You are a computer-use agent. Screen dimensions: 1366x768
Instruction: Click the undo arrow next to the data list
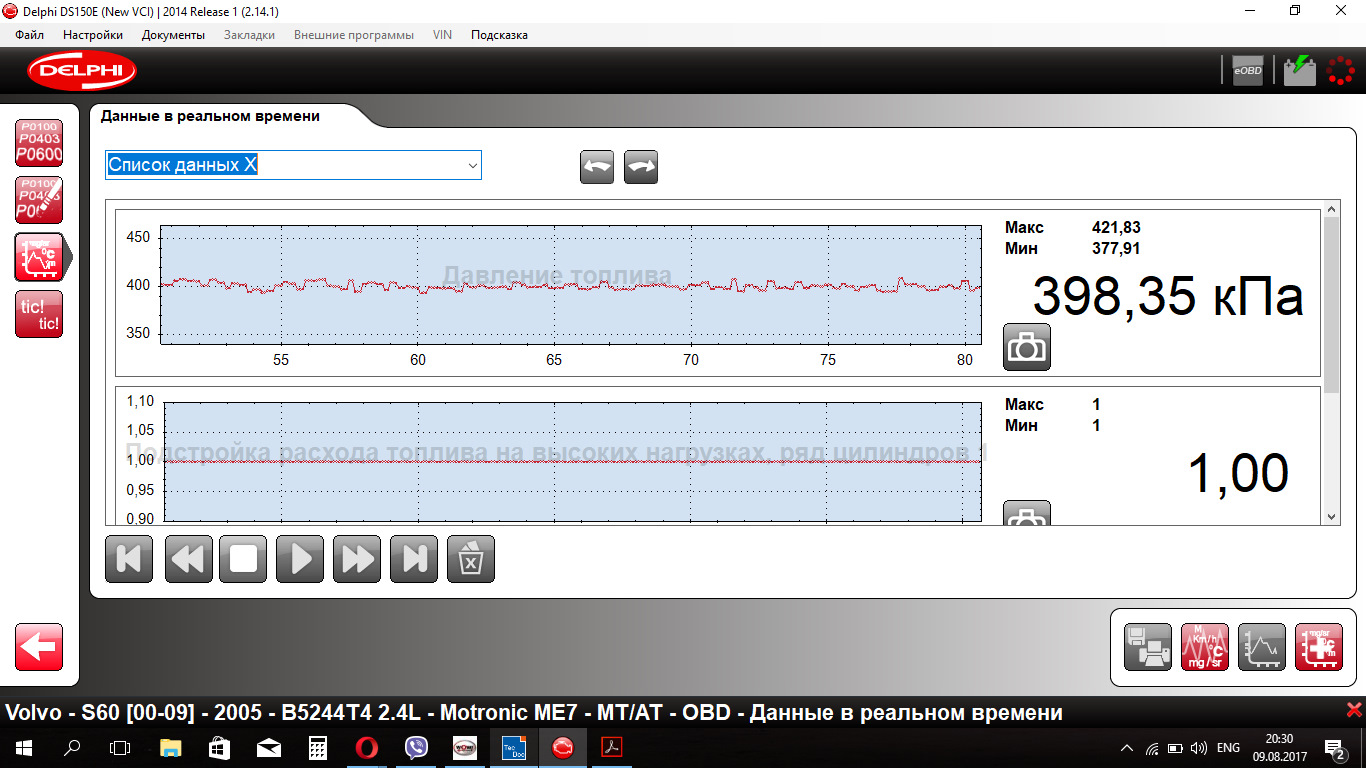597,167
